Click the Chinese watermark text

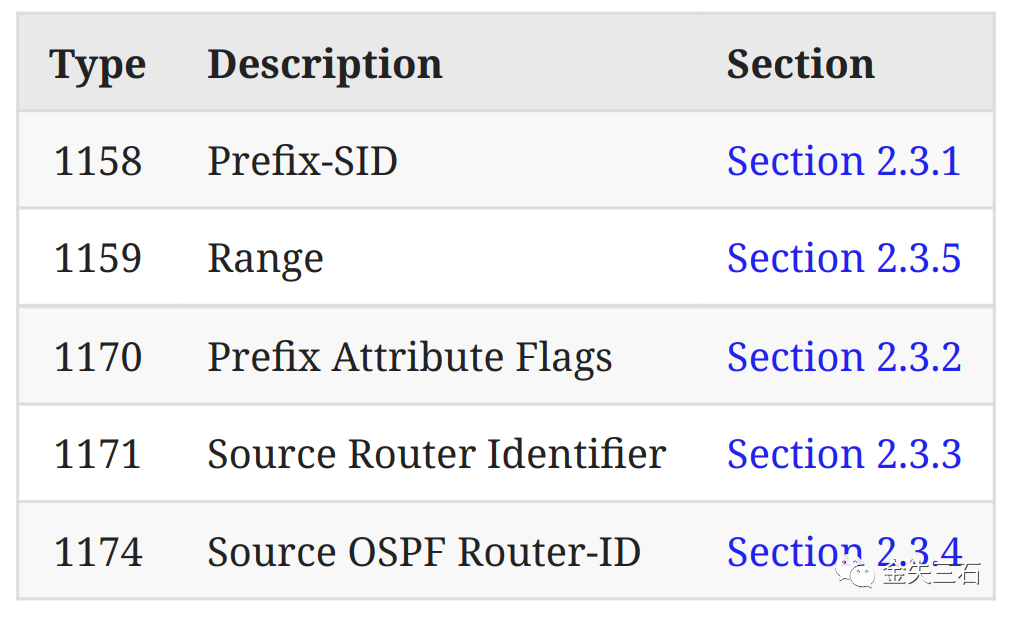coord(930,574)
